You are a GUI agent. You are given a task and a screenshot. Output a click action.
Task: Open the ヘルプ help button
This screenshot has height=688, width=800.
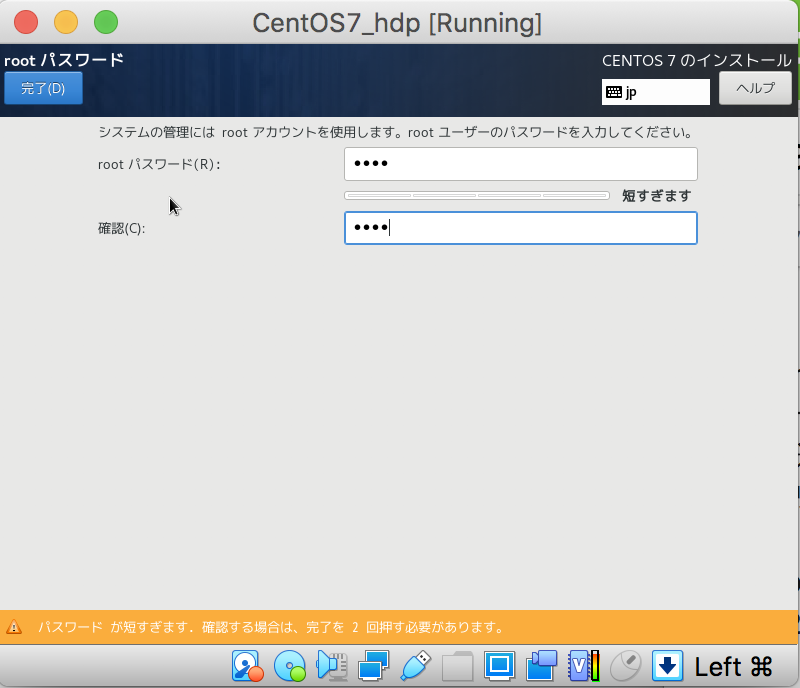pyautogui.click(x=755, y=88)
